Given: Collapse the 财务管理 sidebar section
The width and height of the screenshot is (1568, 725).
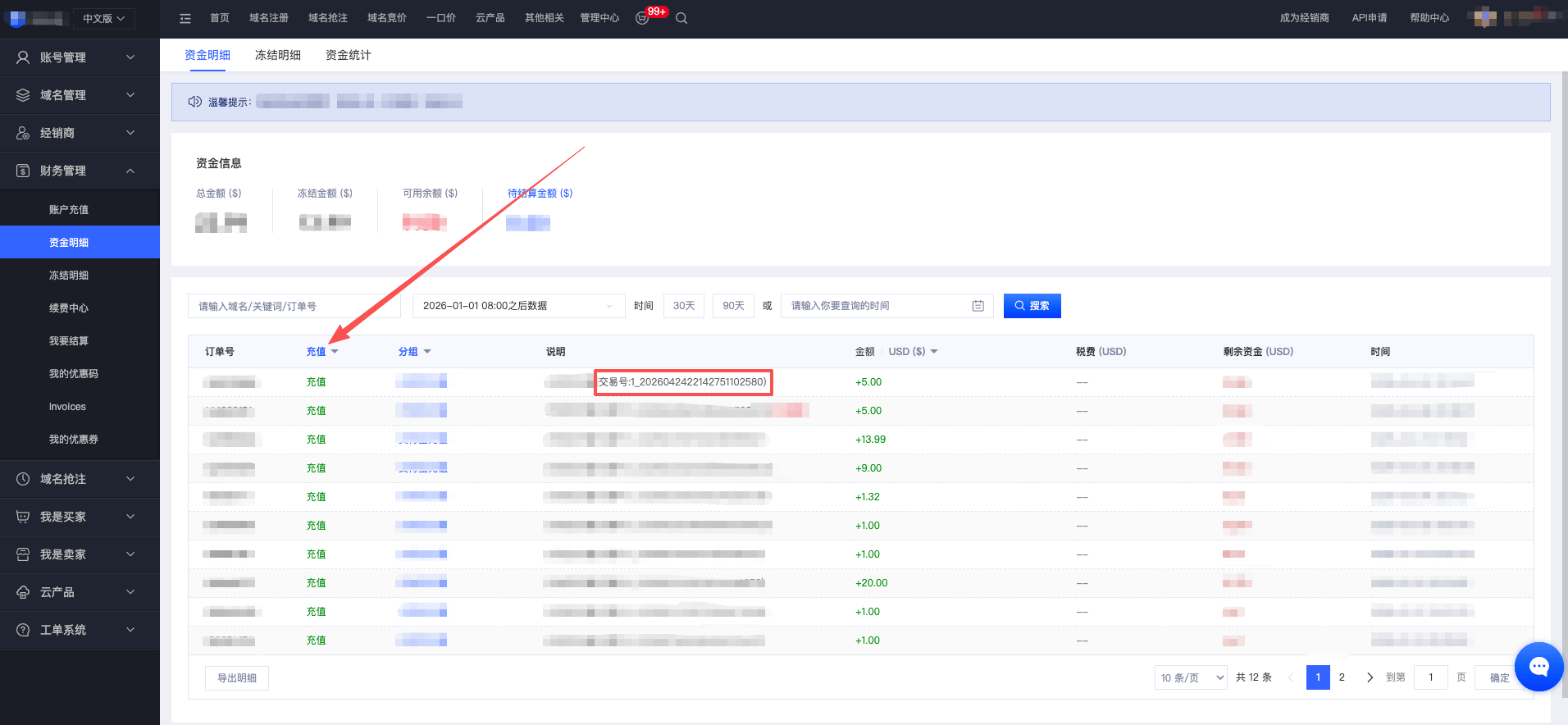Looking at the screenshot, I should (80, 171).
